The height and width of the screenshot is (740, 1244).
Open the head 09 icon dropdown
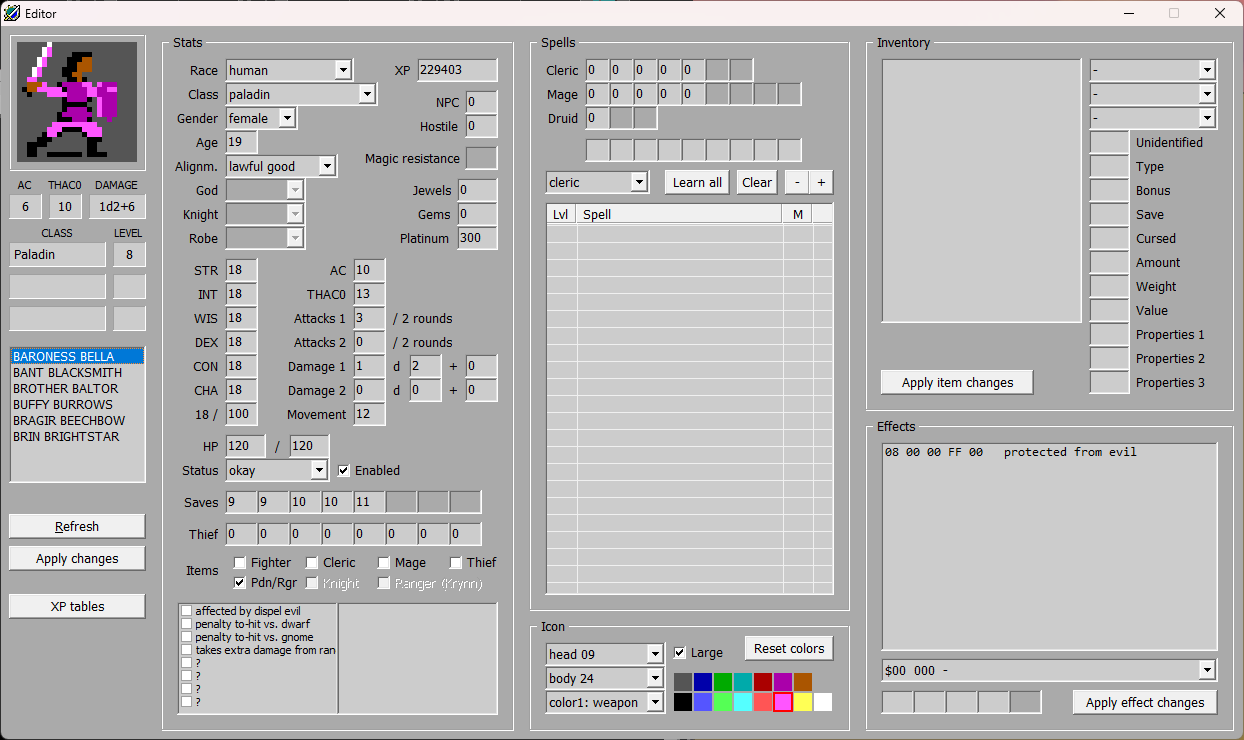click(x=604, y=654)
